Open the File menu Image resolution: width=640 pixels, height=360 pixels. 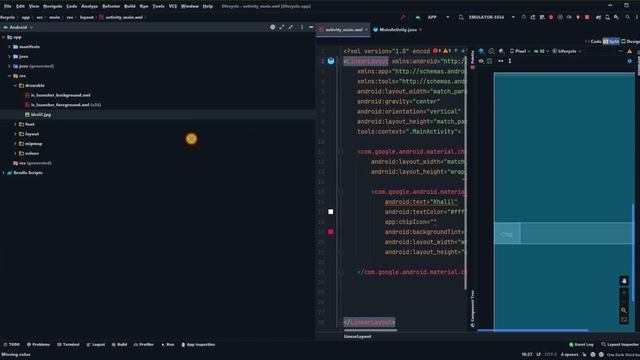click(x=8, y=6)
